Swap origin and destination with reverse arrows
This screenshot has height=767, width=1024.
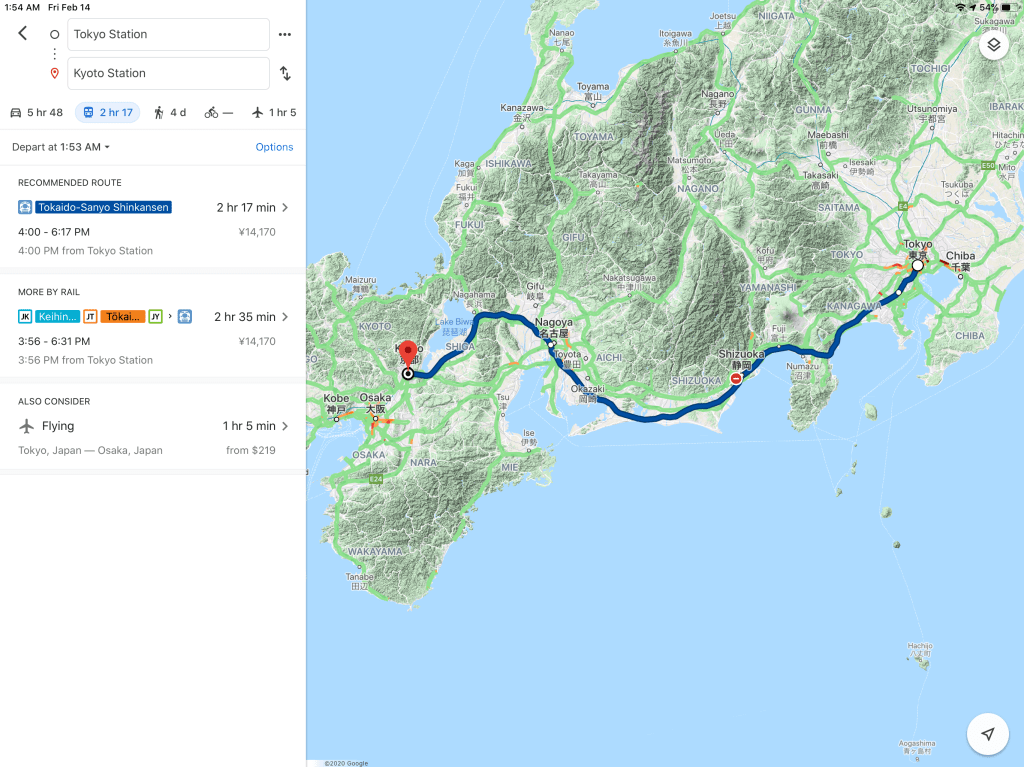285,73
